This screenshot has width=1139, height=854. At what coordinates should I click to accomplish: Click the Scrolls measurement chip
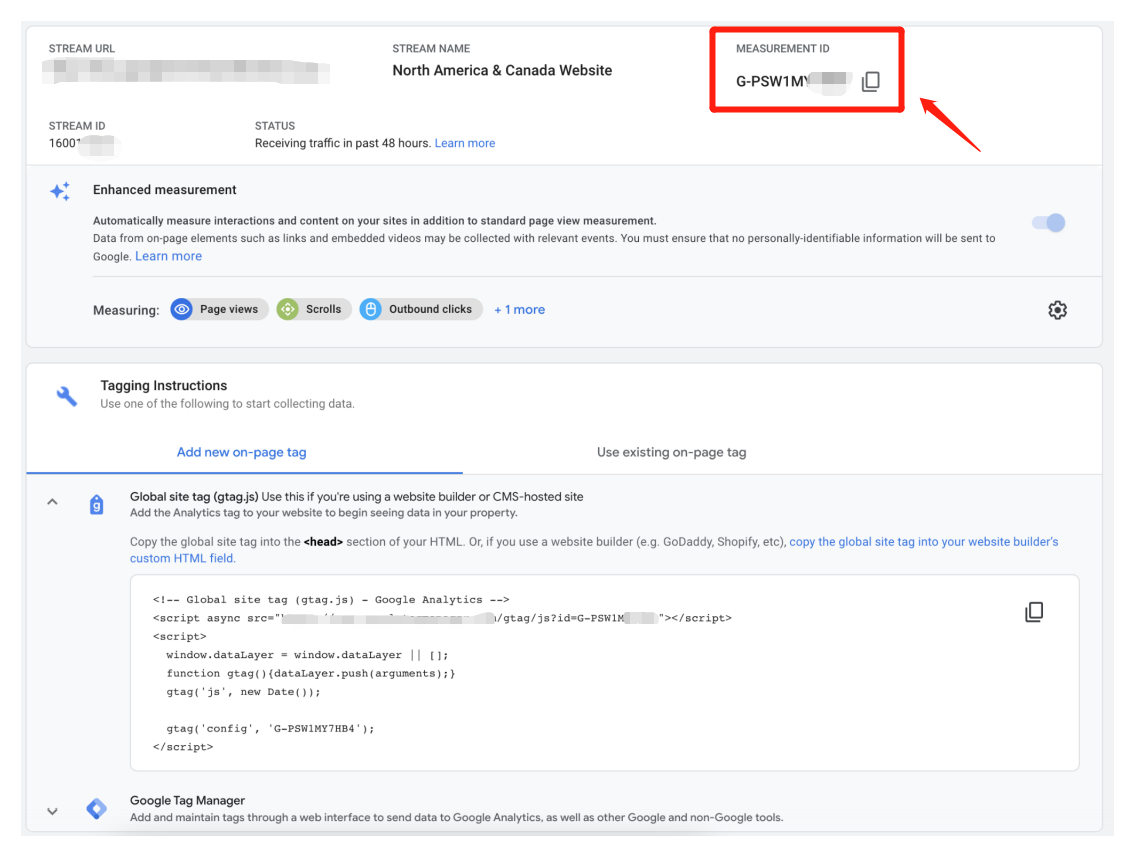click(313, 310)
